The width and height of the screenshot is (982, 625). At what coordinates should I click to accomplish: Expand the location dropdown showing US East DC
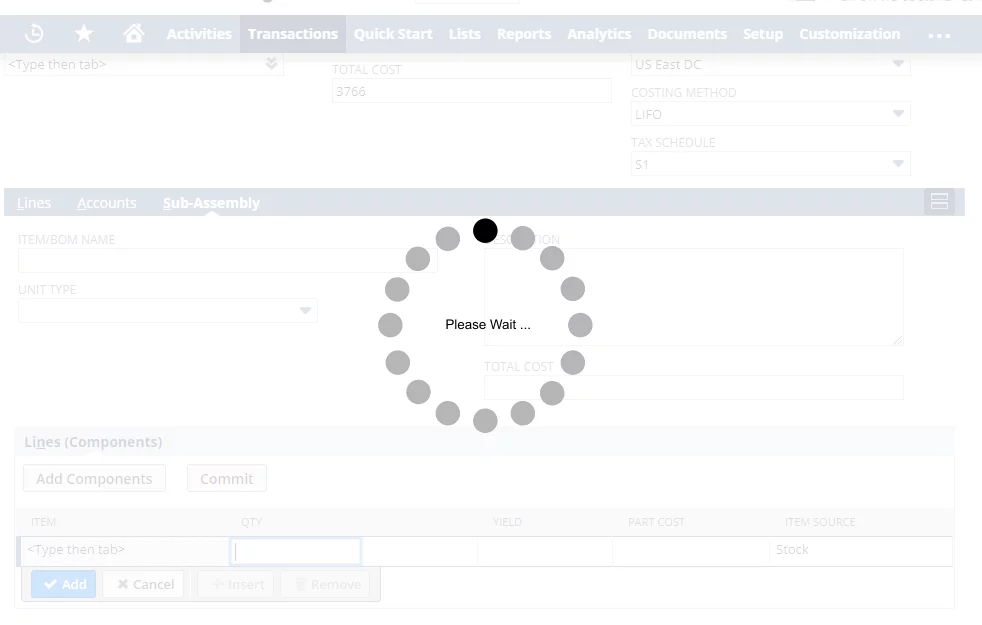898,64
